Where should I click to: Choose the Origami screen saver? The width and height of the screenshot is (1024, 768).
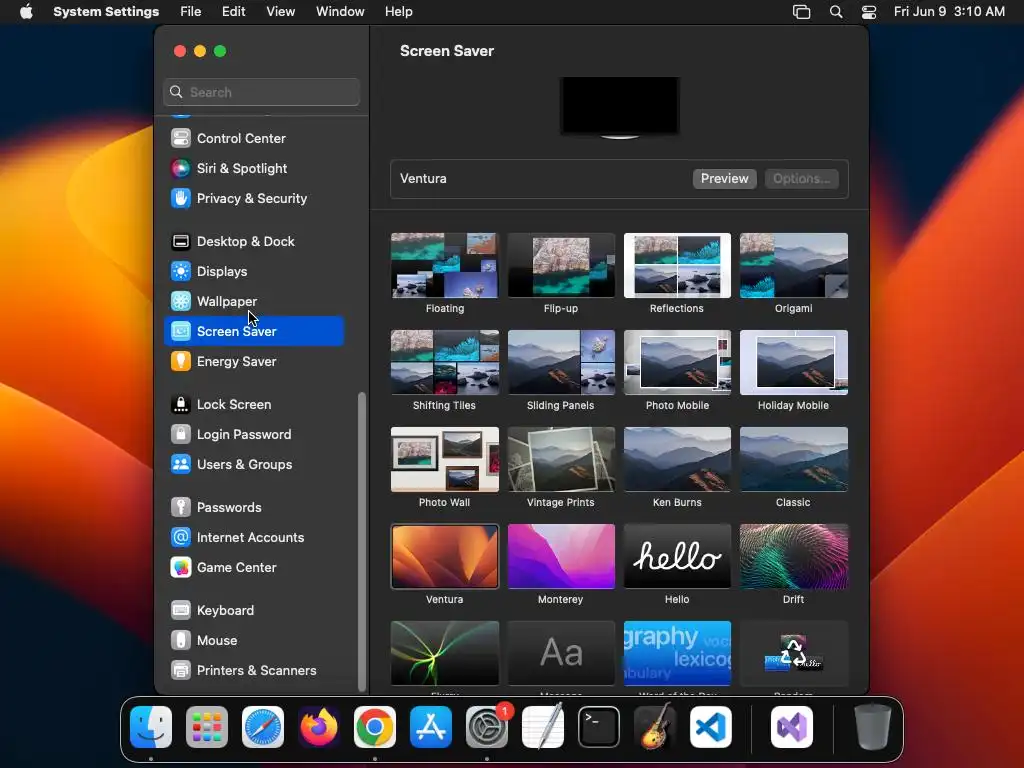(793, 265)
